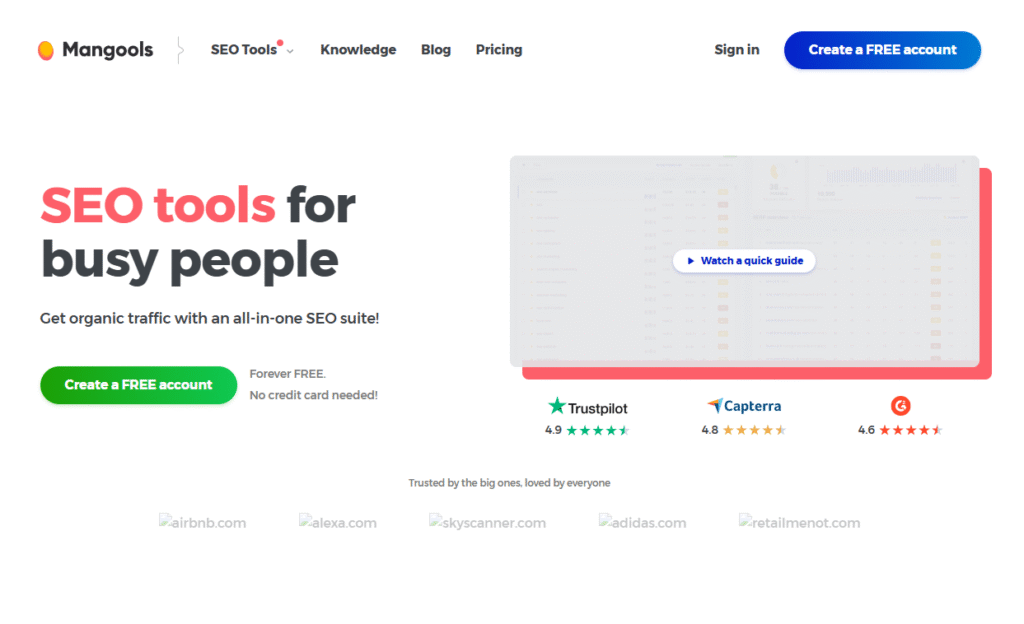
Task: Click the "SEO tools for busy people" headline
Action: tap(198, 233)
